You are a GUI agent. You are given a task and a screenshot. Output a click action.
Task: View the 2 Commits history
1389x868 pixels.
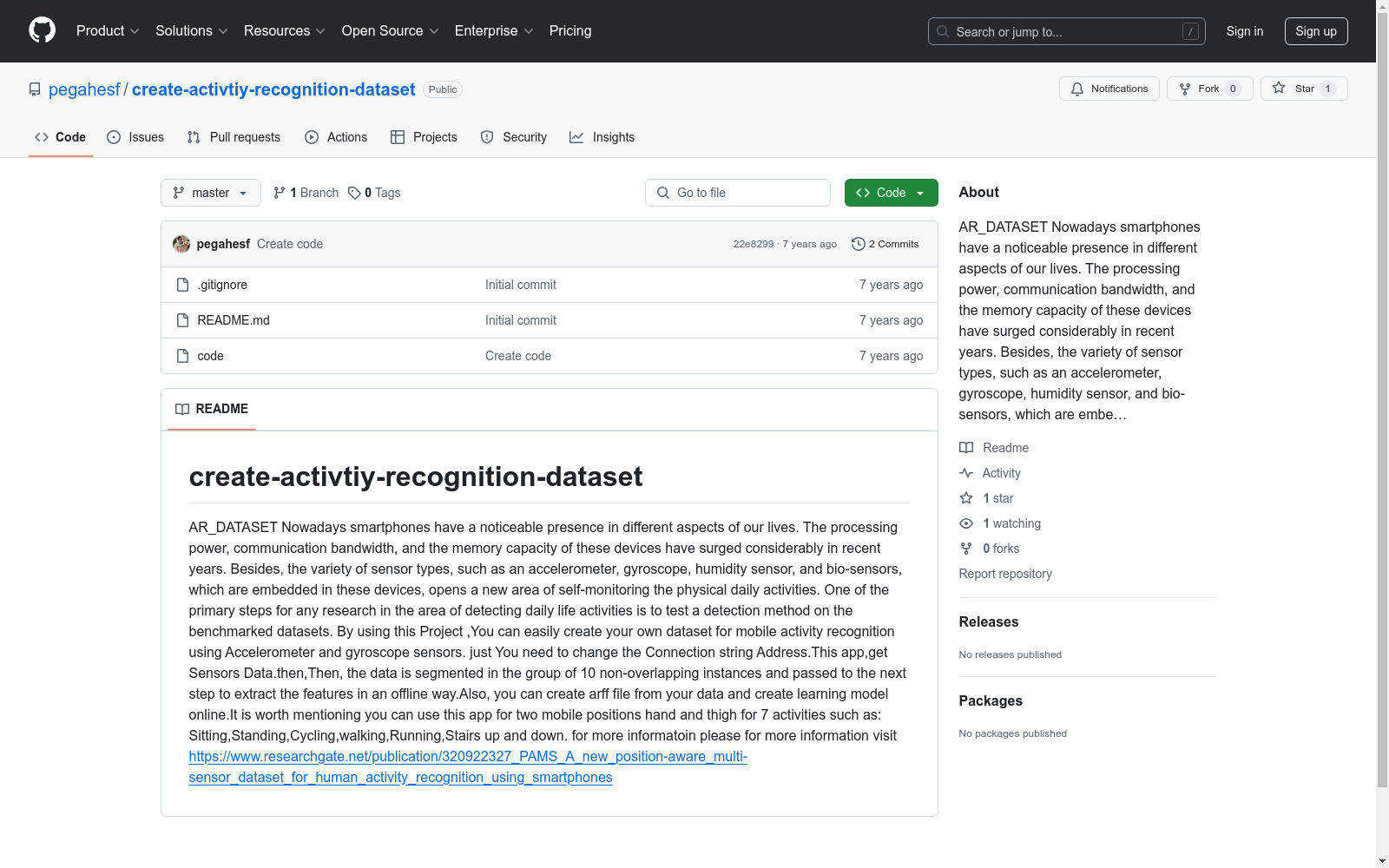click(x=885, y=244)
